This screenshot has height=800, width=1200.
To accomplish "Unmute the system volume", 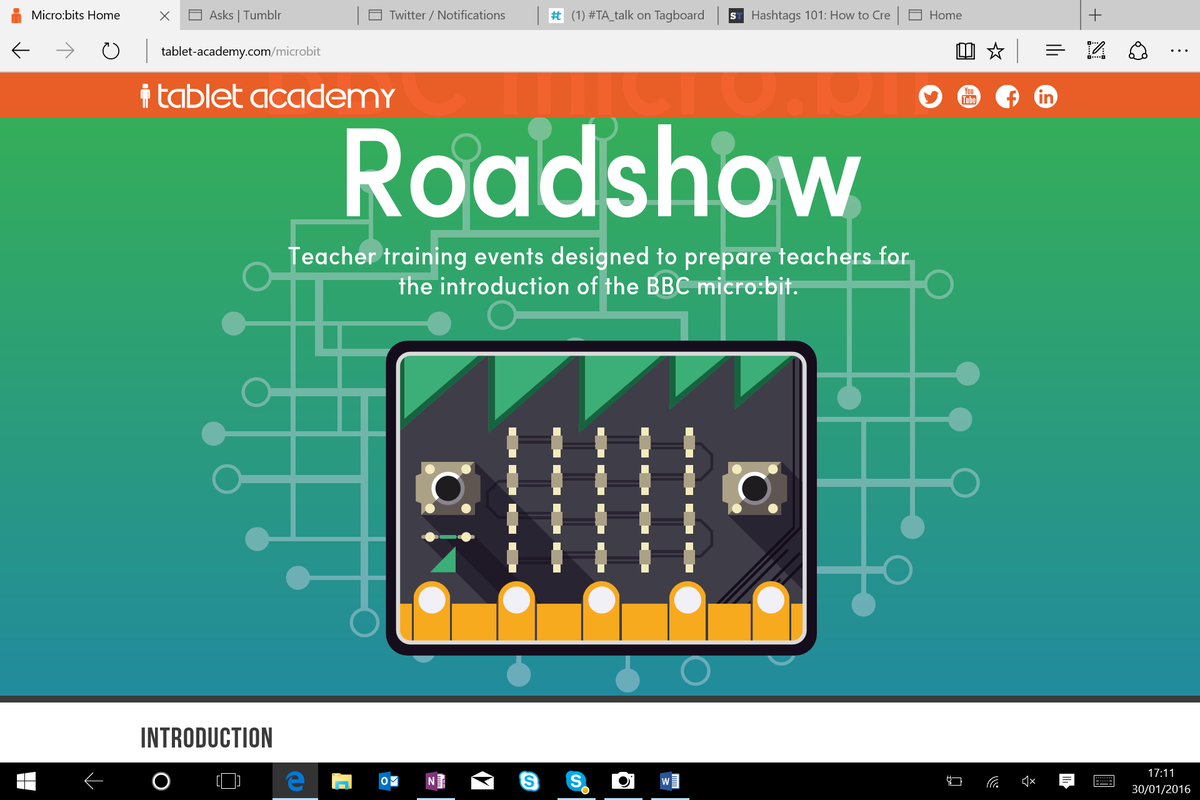I will point(1028,781).
